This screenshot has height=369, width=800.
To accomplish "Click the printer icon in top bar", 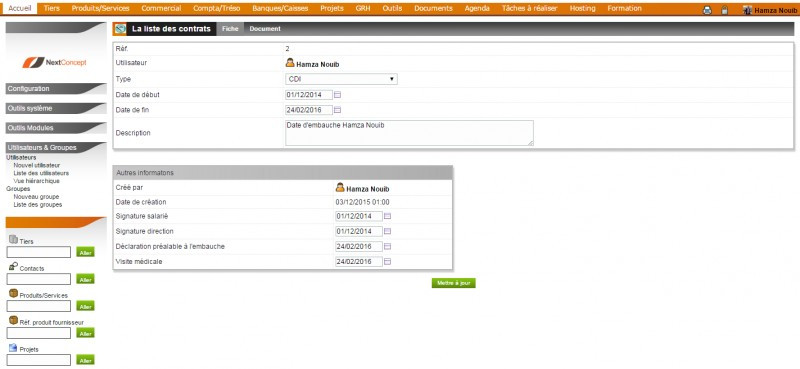I will coord(707,10).
